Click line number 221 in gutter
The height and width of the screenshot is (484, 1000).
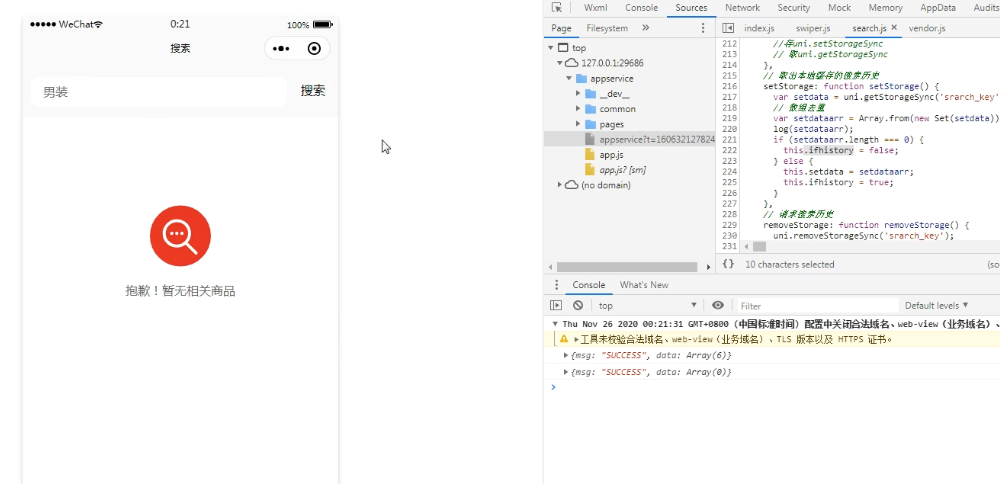pos(729,140)
